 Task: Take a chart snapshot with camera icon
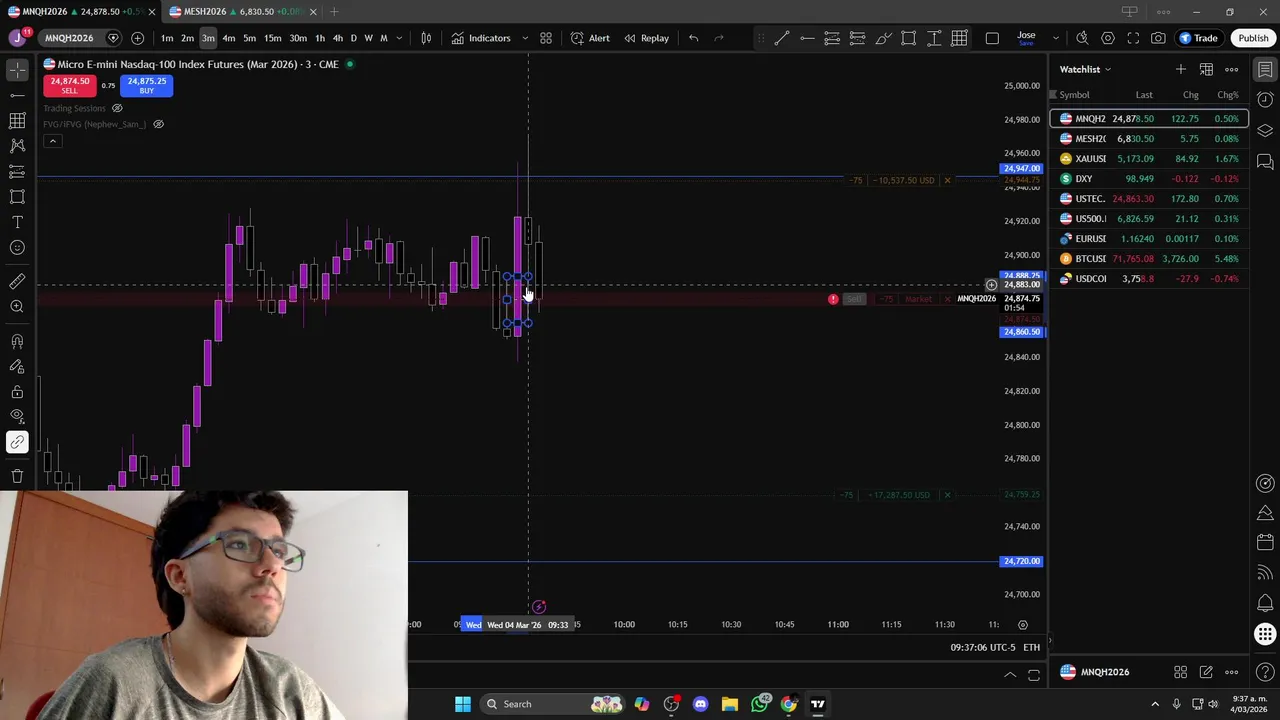[1158, 38]
